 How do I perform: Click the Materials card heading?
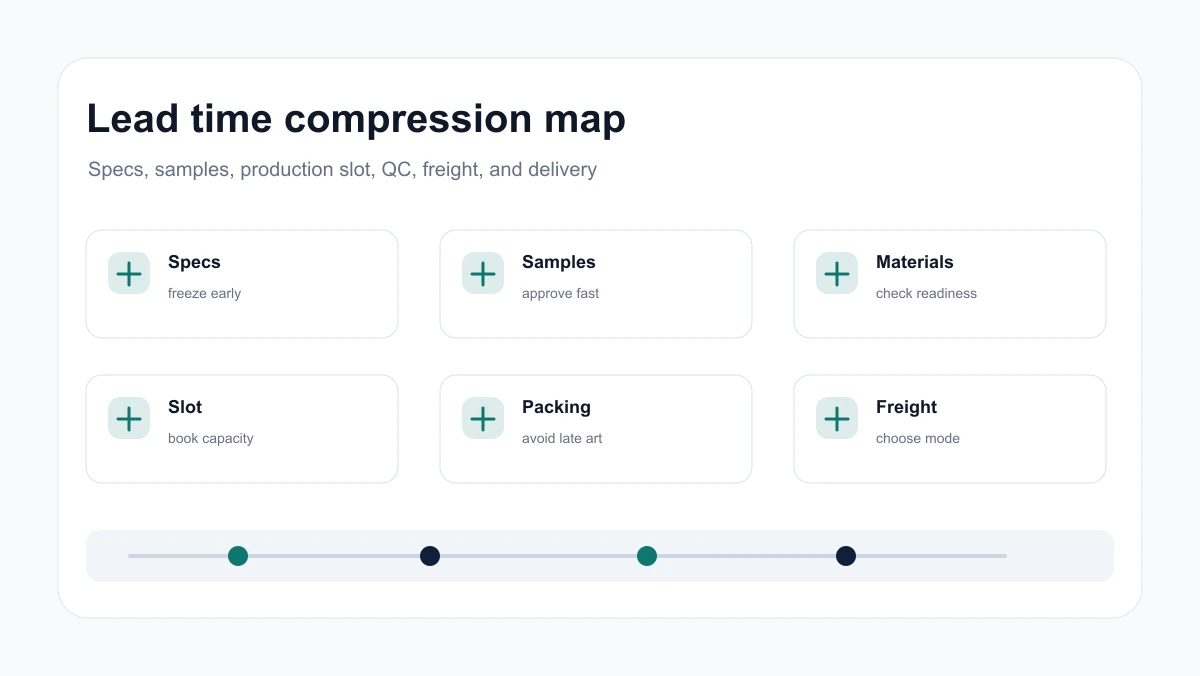(x=914, y=262)
